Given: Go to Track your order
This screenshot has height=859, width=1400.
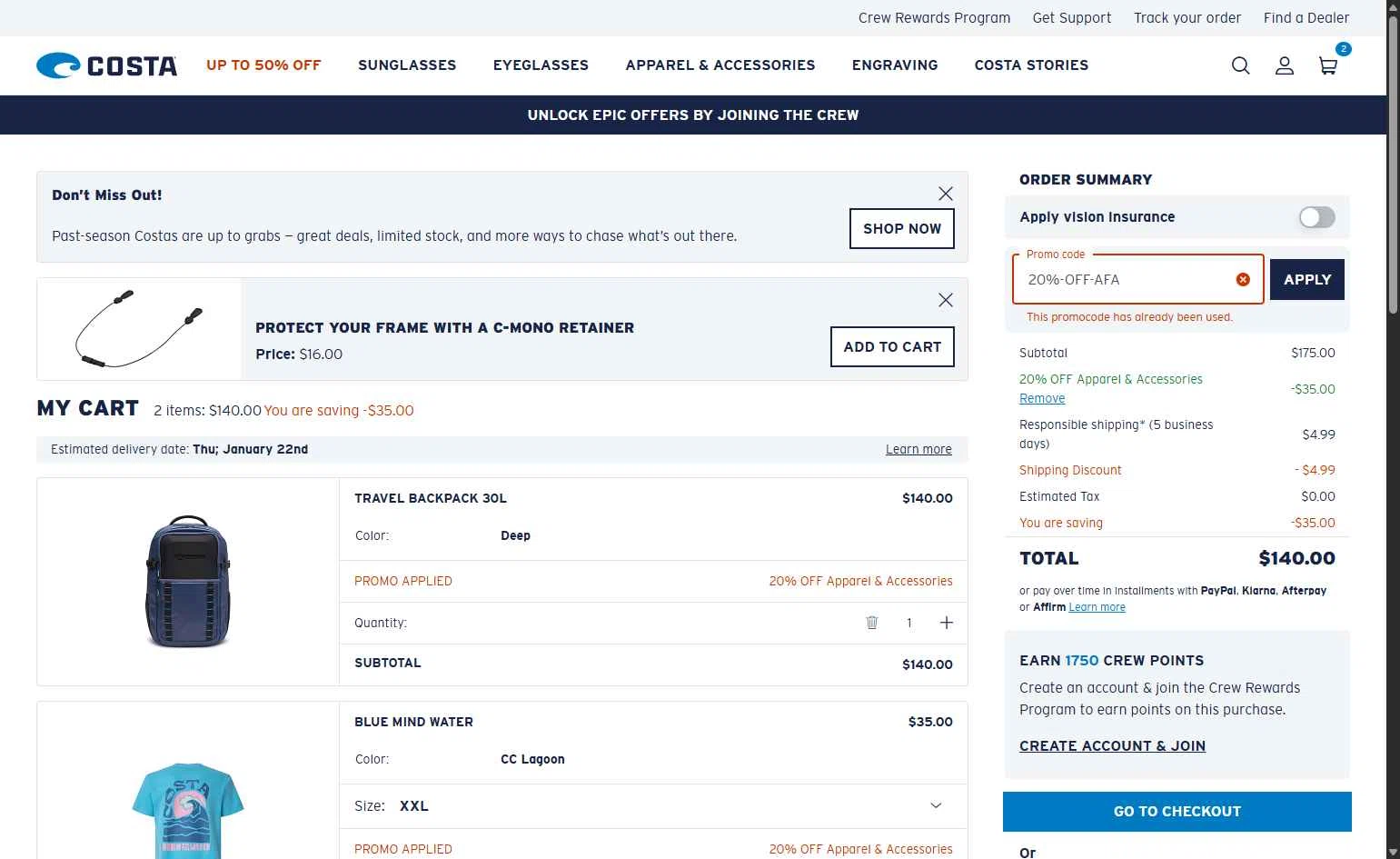Looking at the screenshot, I should 1187,18.
